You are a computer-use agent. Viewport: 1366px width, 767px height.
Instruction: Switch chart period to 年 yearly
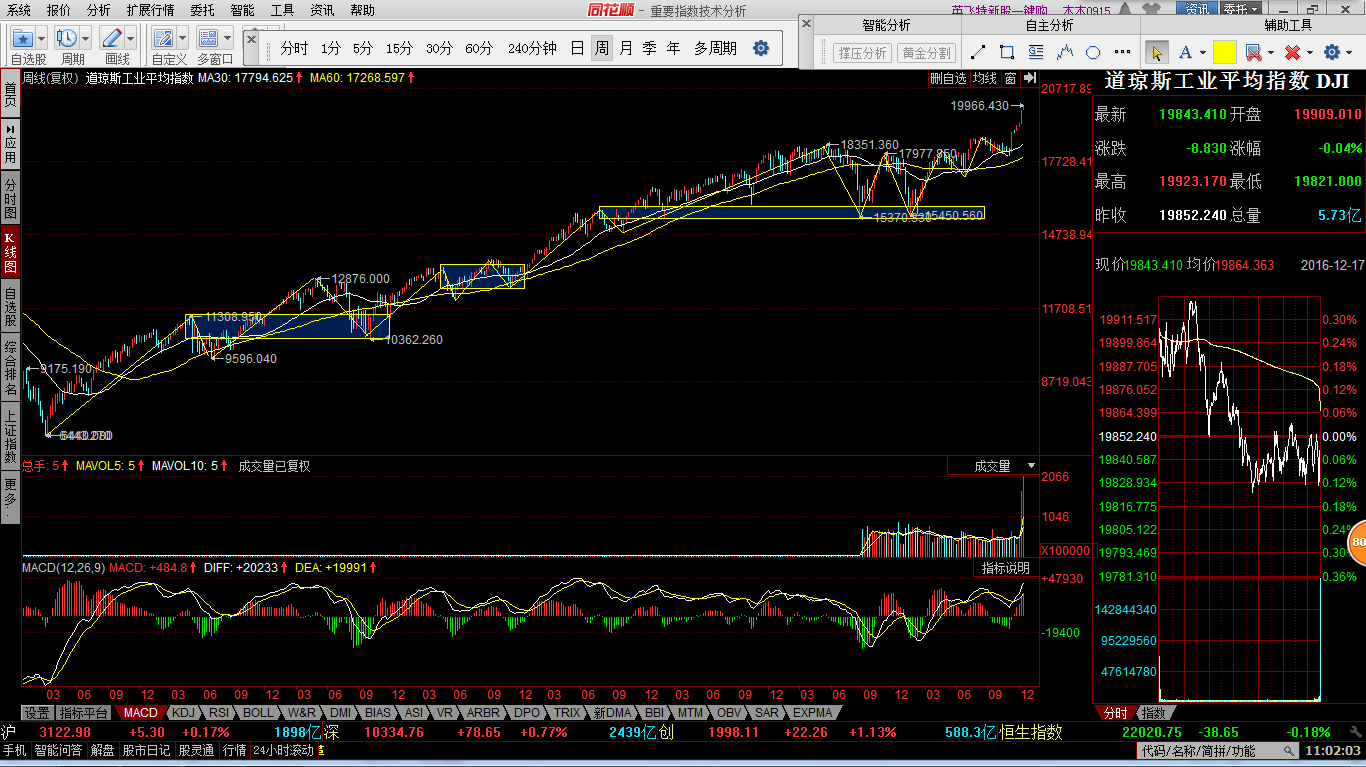click(674, 48)
